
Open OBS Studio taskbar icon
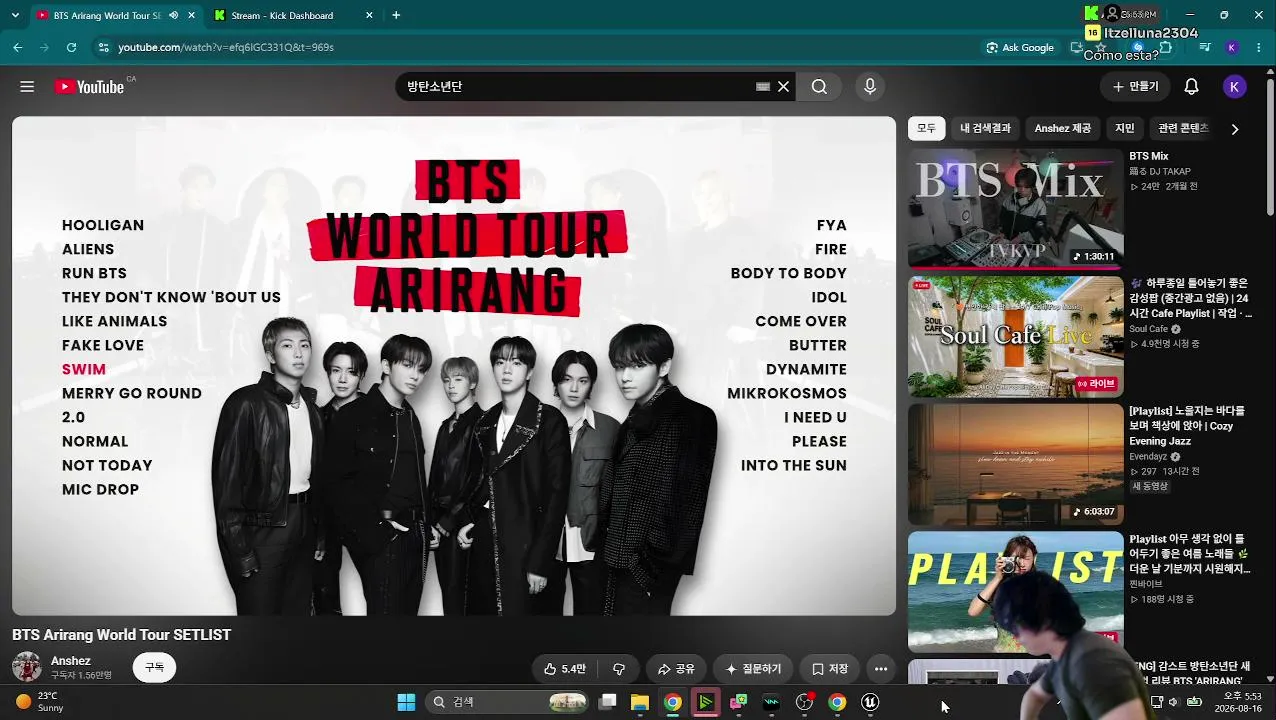pyautogui.click(x=804, y=702)
